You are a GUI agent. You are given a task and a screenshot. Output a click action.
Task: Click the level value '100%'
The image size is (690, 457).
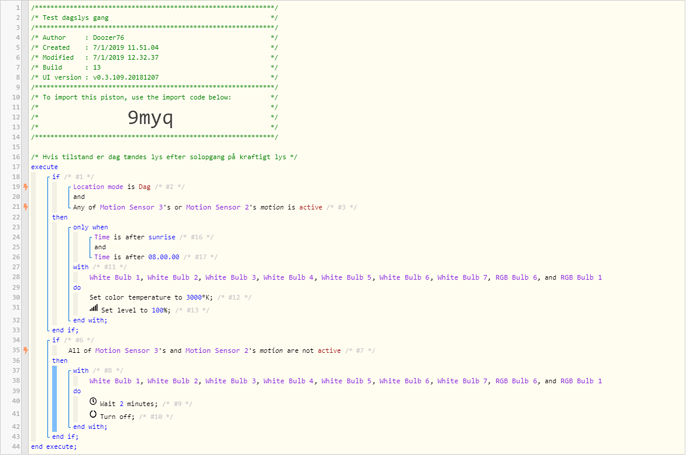click(159, 310)
